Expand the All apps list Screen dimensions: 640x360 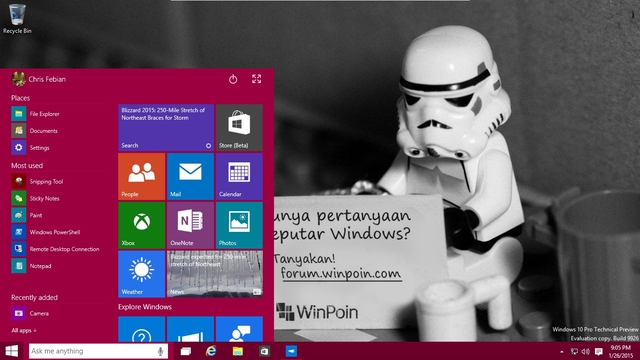click(x=24, y=330)
